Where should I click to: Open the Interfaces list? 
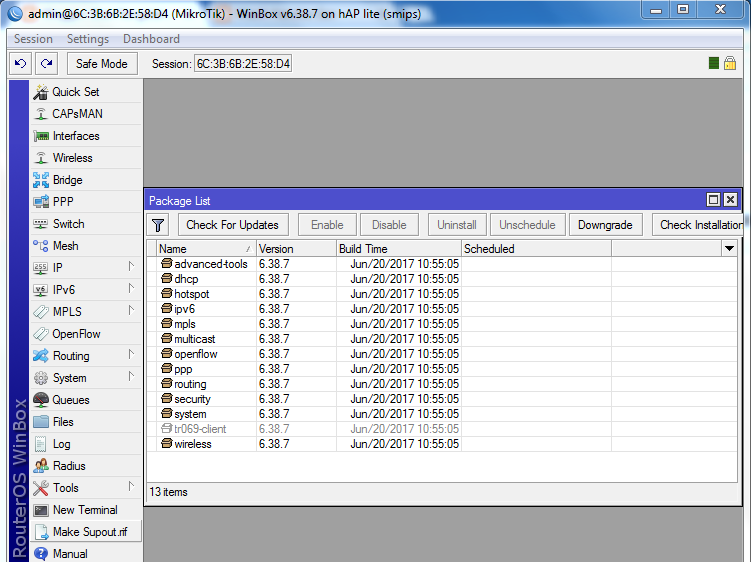(86, 136)
